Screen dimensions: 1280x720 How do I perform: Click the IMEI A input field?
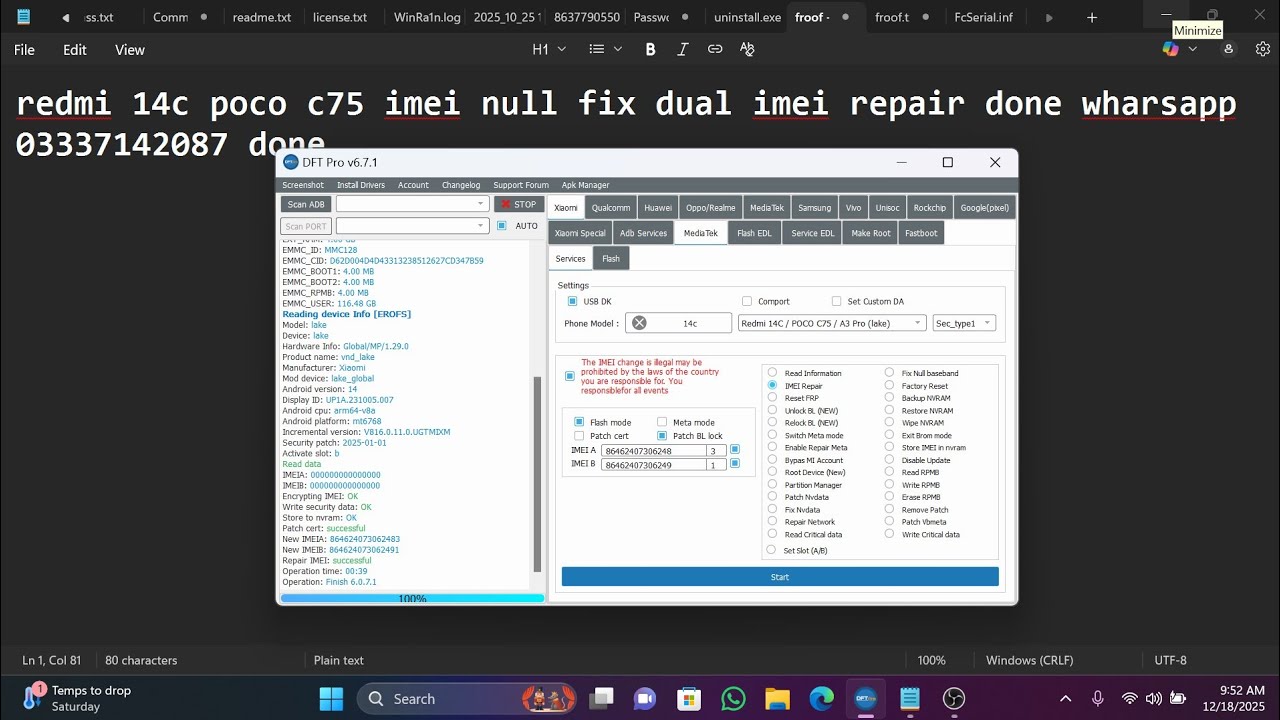coord(653,451)
